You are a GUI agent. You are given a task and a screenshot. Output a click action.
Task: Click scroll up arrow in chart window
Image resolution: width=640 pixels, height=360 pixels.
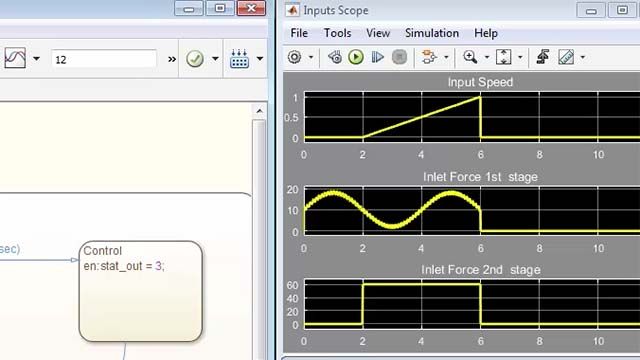pyautogui.click(x=259, y=111)
